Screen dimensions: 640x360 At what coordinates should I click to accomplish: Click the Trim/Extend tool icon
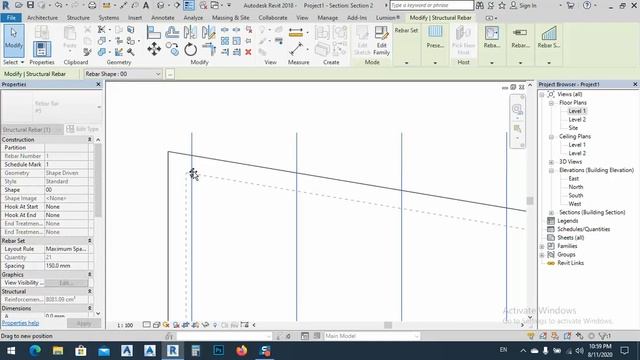pos(209,49)
